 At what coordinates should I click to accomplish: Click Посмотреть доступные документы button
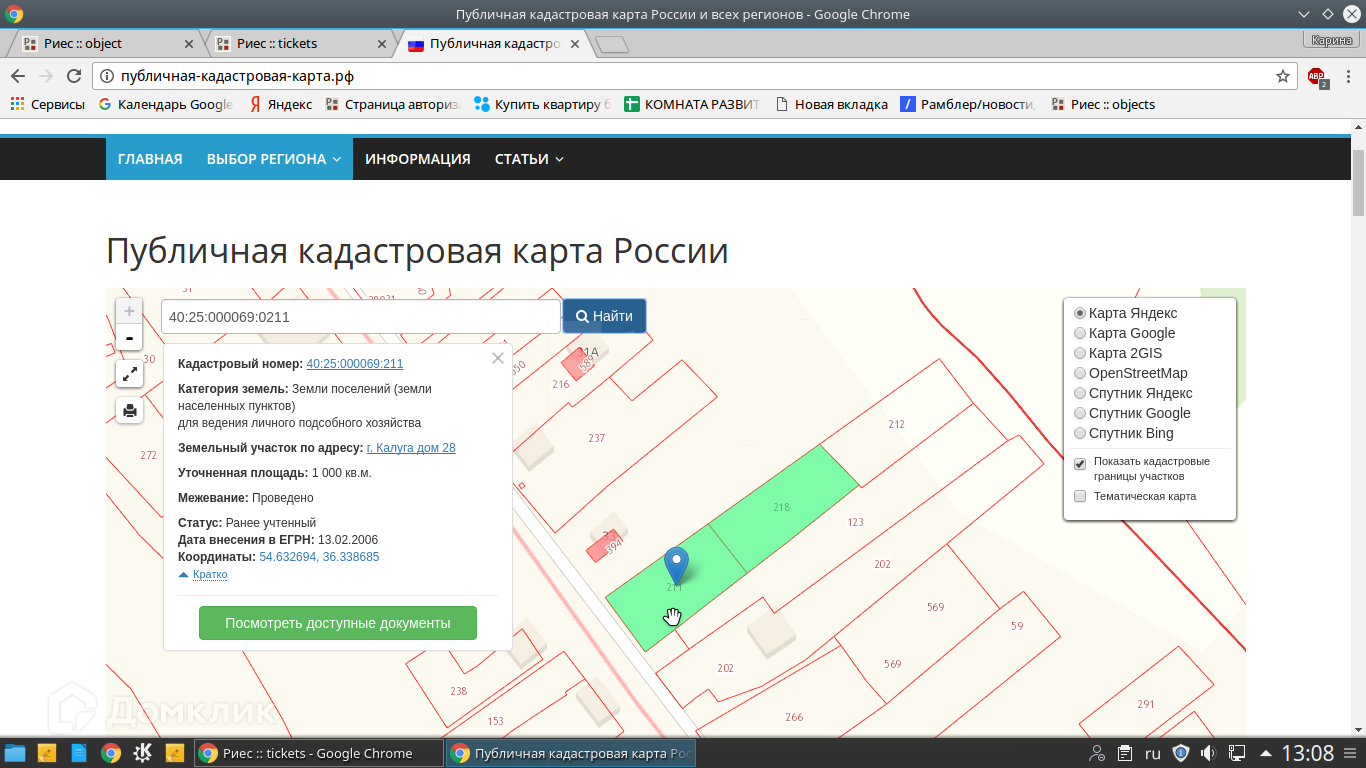point(338,623)
